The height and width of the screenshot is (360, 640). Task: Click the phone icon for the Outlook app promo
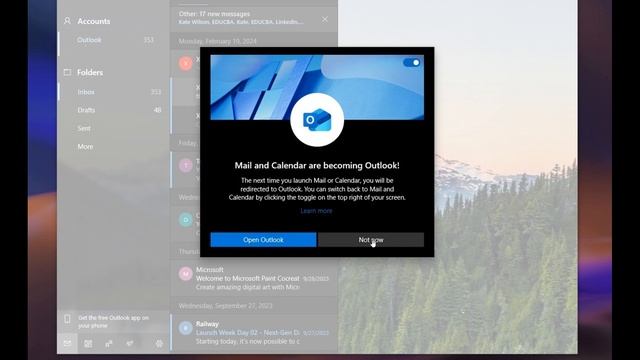[x=67, y=319]
